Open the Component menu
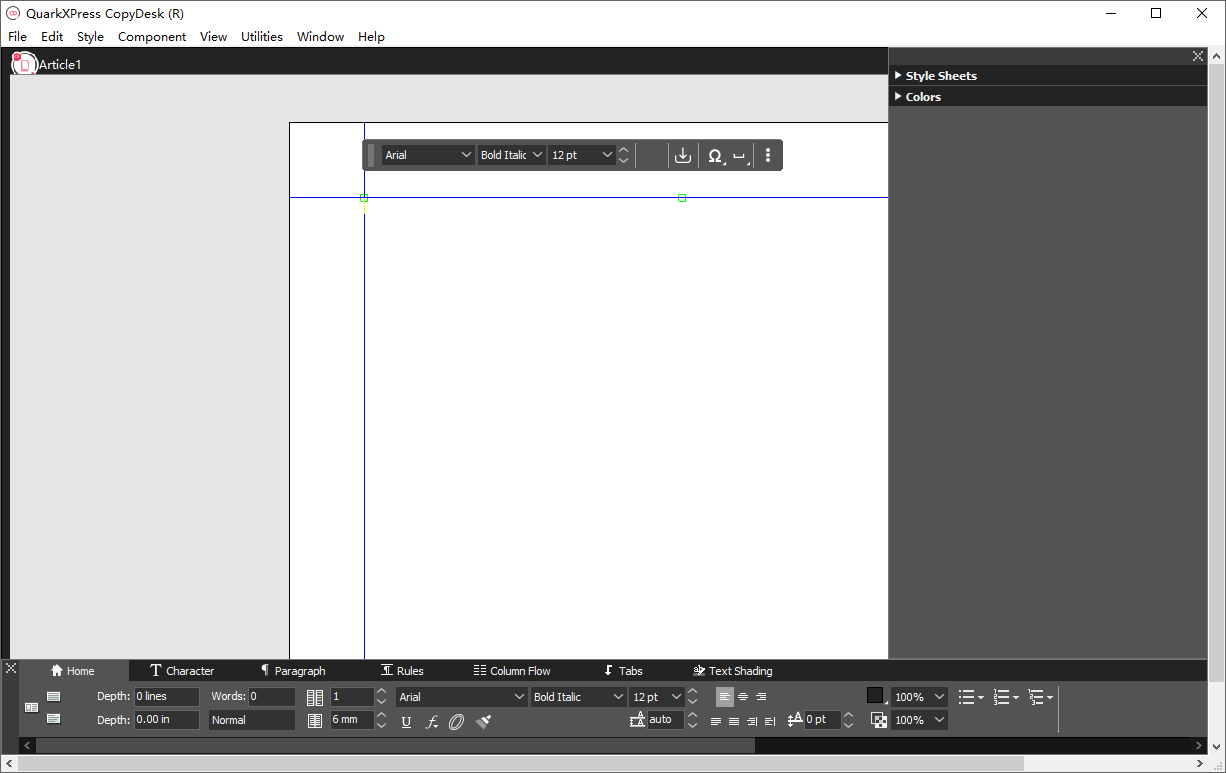The height and width of the screenshot is (773, 1226). [152, 36]
